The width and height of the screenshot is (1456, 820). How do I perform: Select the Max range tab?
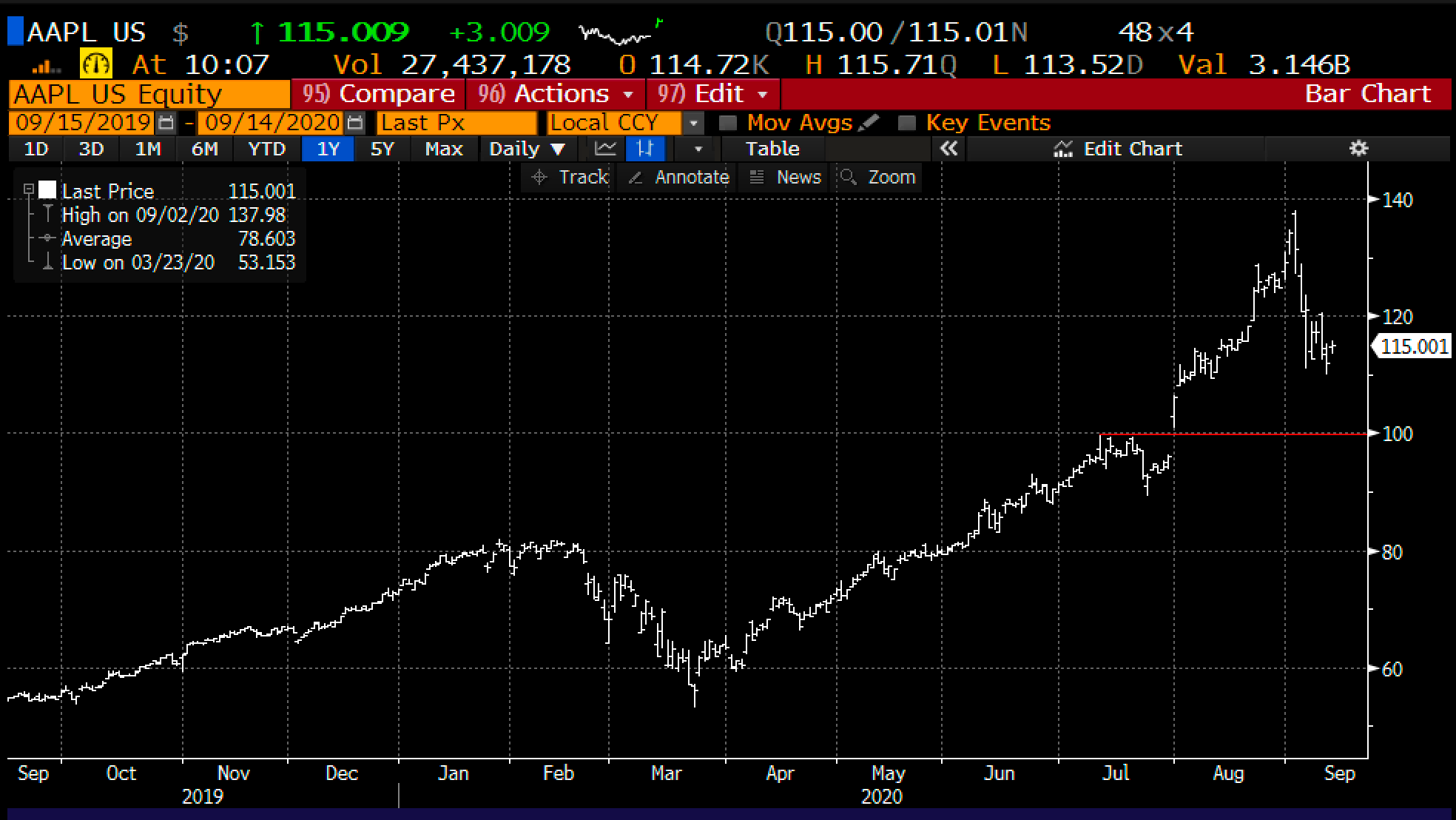[444, 149]
